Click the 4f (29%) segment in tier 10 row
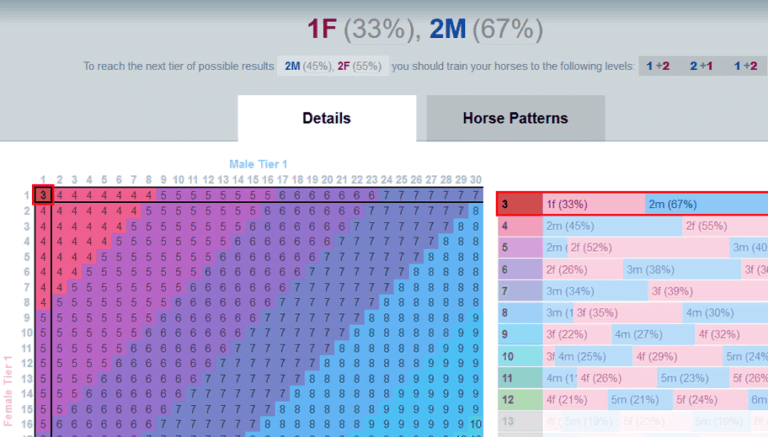768x437 pixels. click(x=677, y=356)
